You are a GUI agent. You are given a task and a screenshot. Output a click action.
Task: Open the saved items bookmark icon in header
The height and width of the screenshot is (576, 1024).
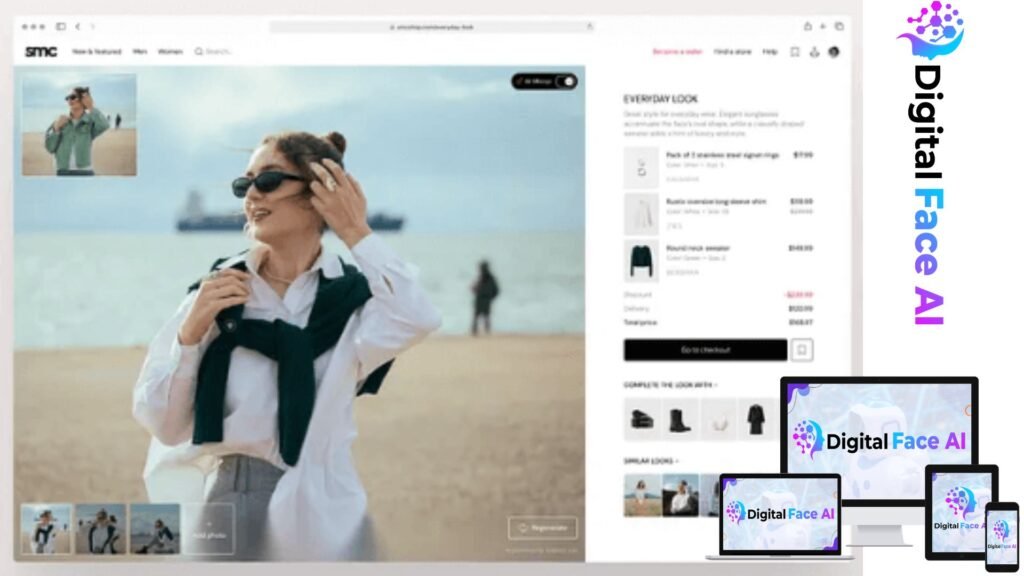pos(795,52)
